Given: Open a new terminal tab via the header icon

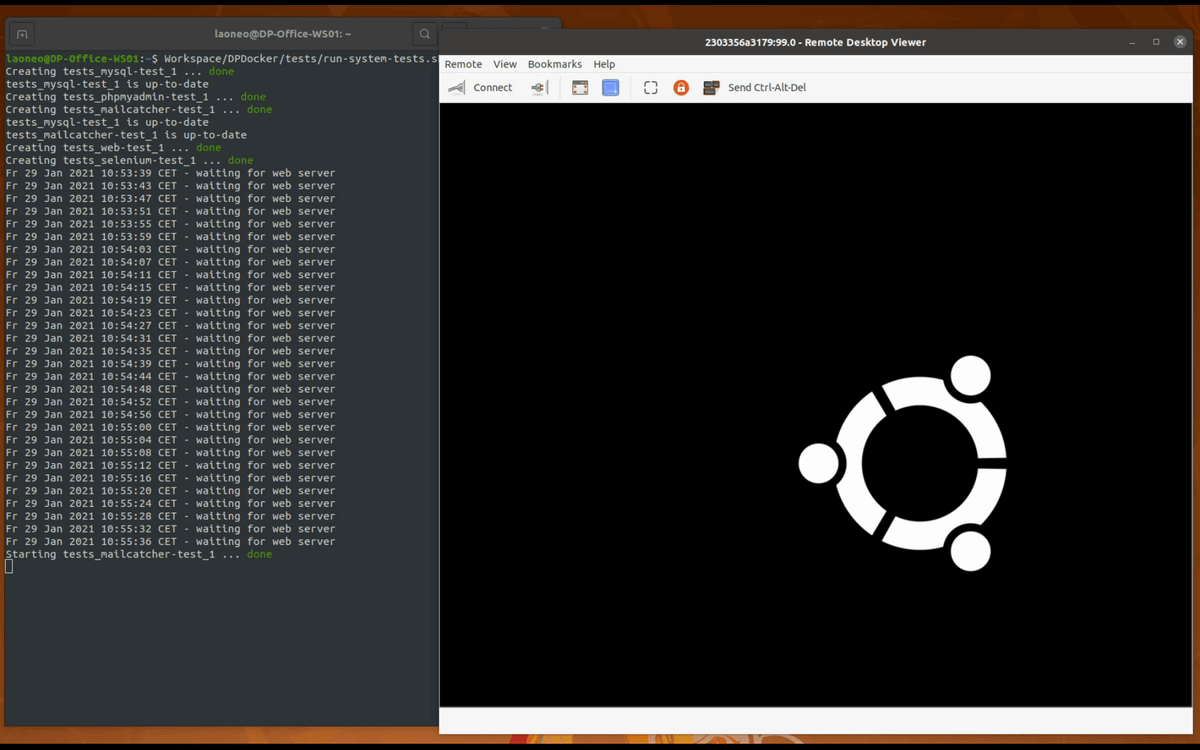Looking at the screenshot, I should 22,34.
